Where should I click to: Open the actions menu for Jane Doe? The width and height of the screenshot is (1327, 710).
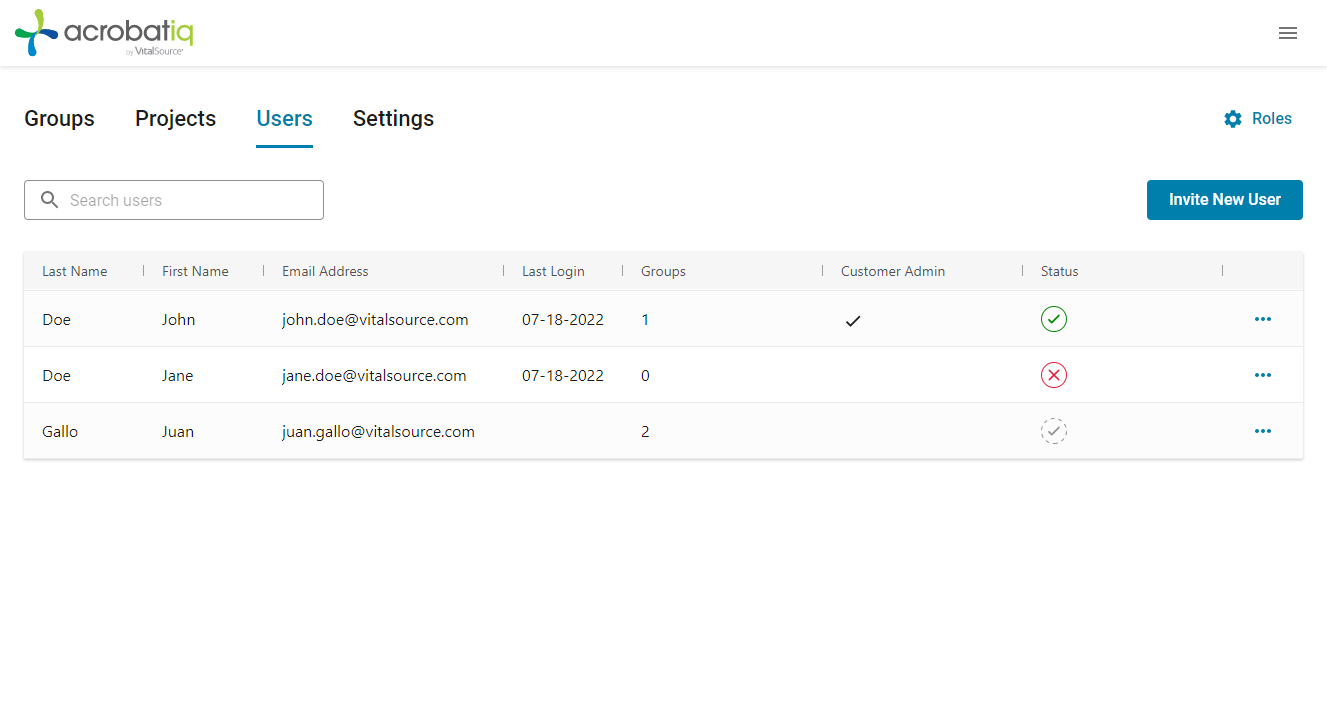(1263, 375)
